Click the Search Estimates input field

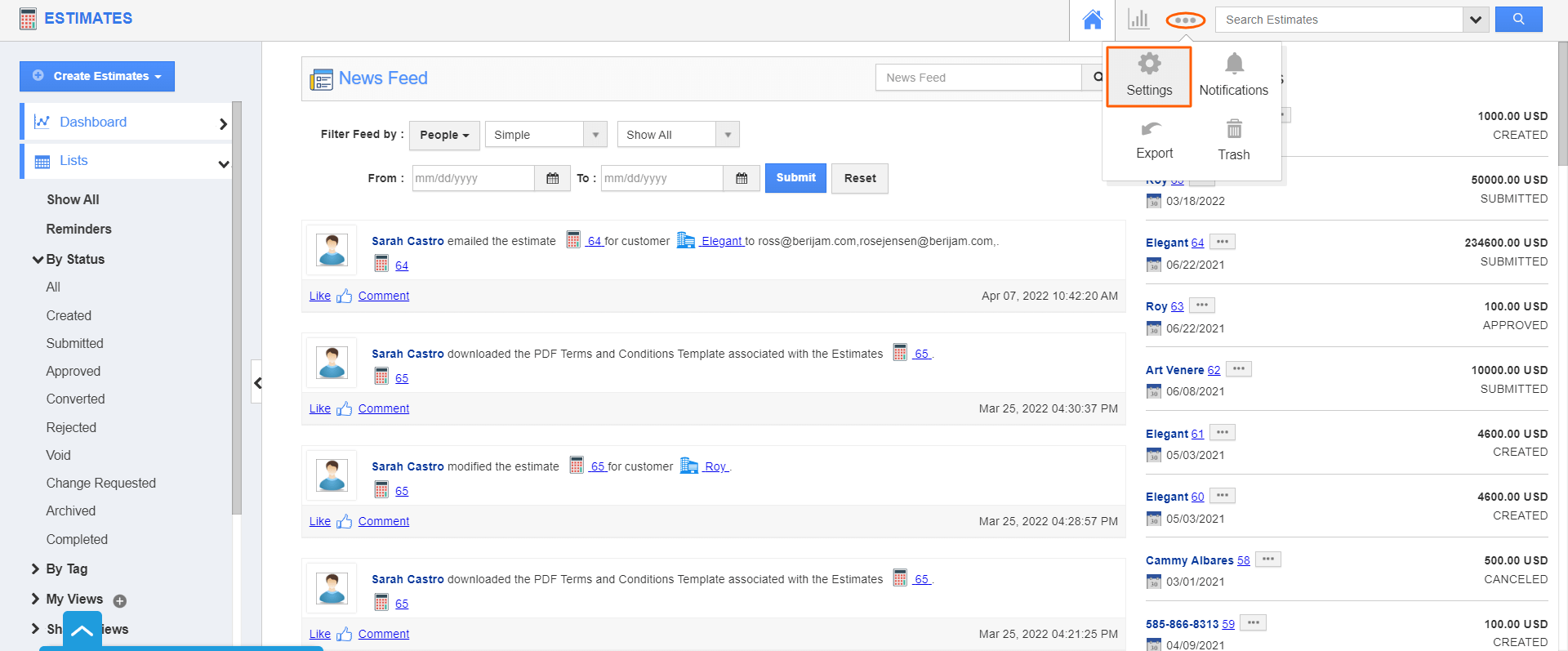point(1339,20)
